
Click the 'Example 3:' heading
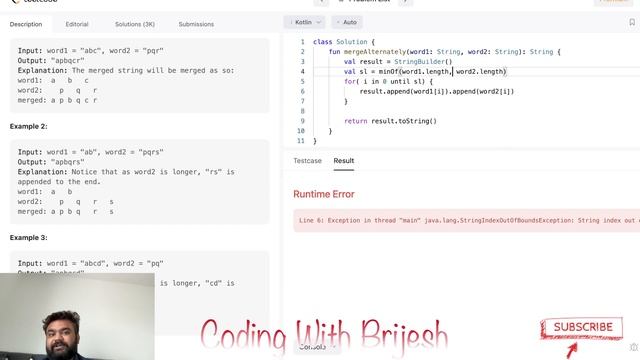29,238
